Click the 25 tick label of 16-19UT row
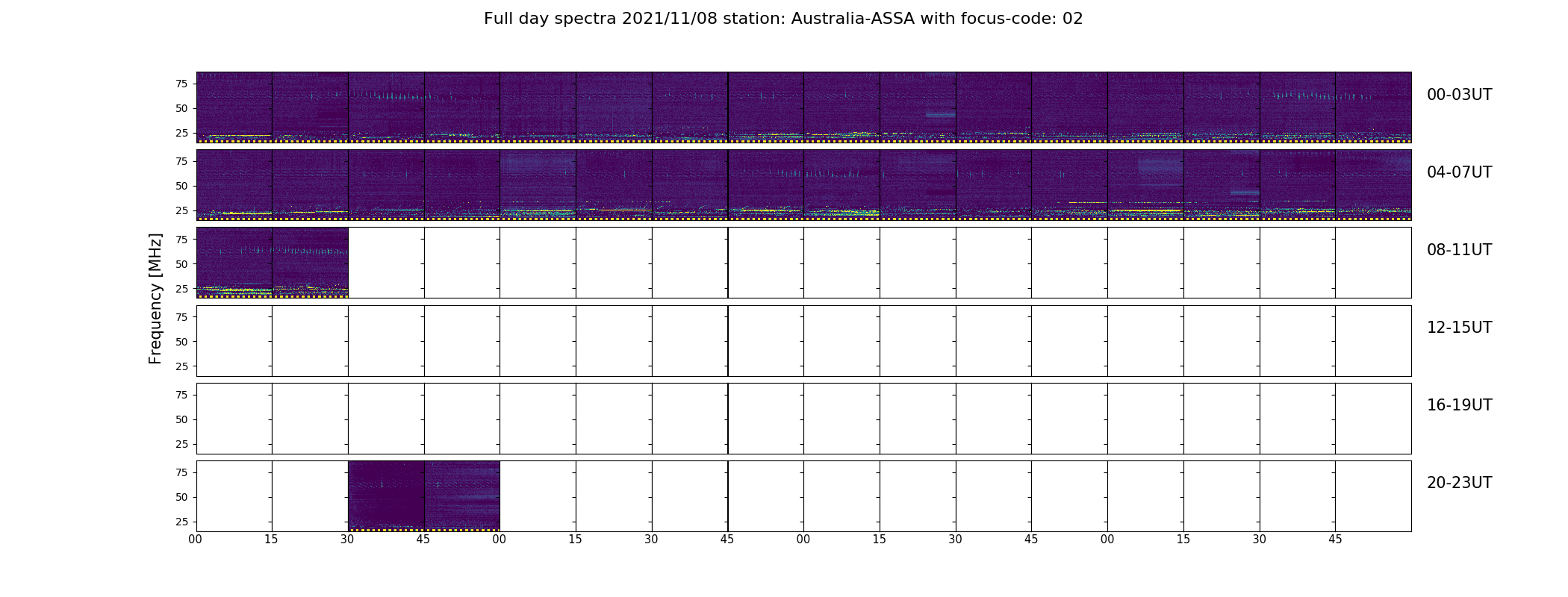Screen dimensions: 1568x597 pyautogui.click(x=181, y=444)
